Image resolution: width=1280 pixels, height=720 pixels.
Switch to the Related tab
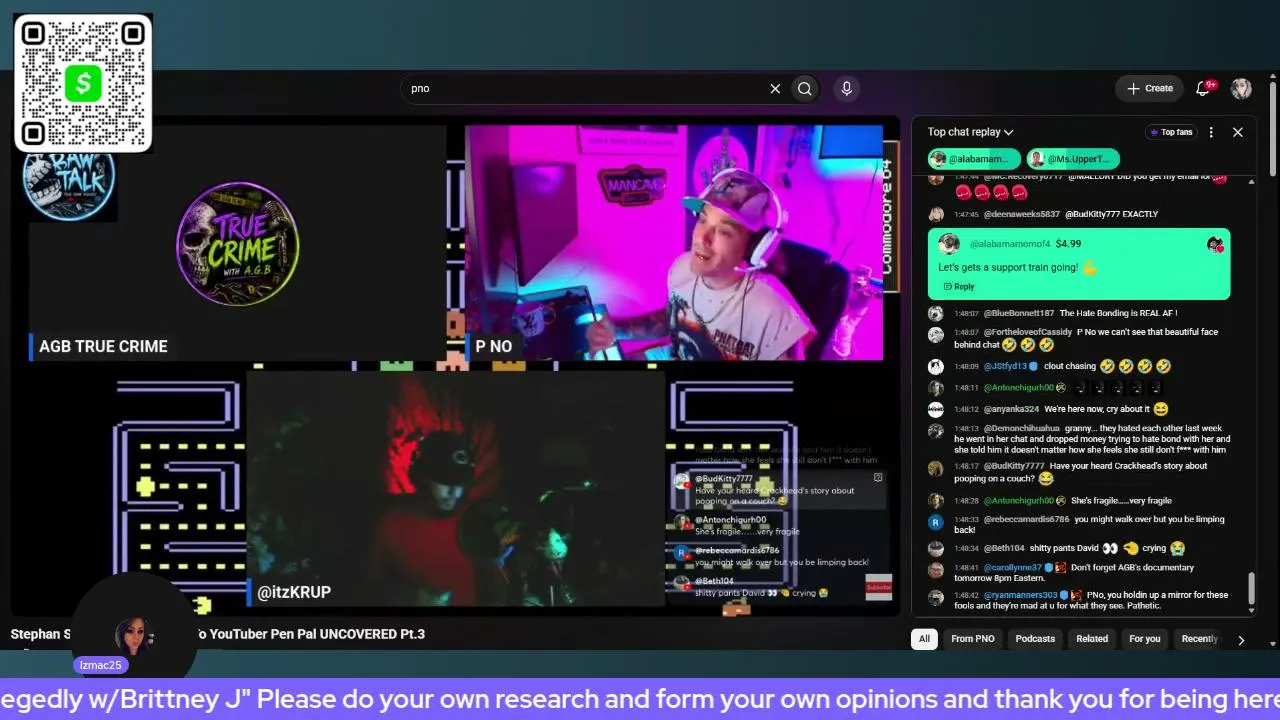point(1092,639)
